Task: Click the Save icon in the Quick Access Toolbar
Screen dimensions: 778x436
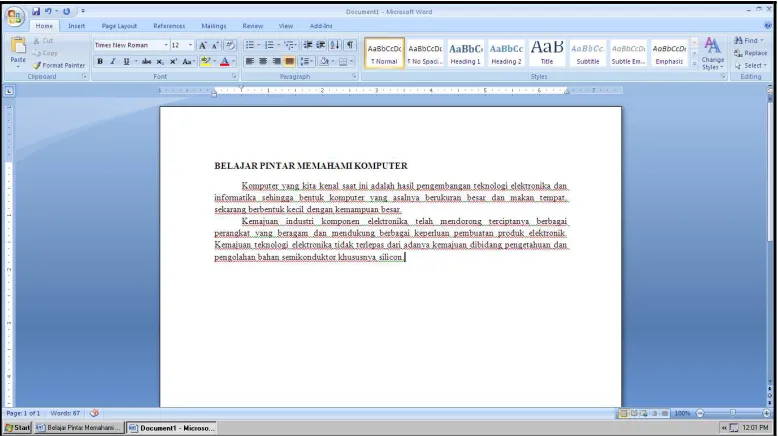Action: click(x=36, y=11)
